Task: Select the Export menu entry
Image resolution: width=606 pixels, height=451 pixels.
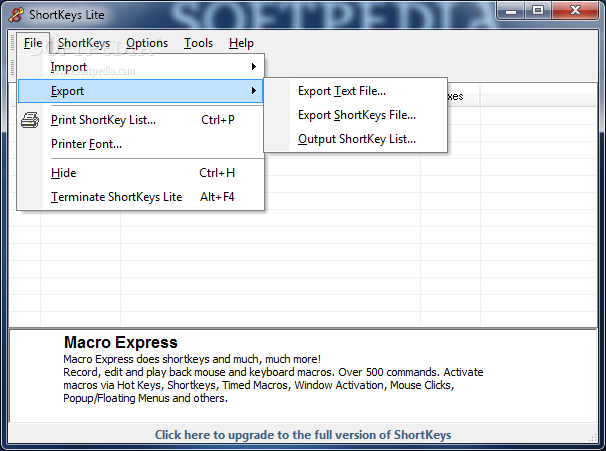Action: [141, 91]
